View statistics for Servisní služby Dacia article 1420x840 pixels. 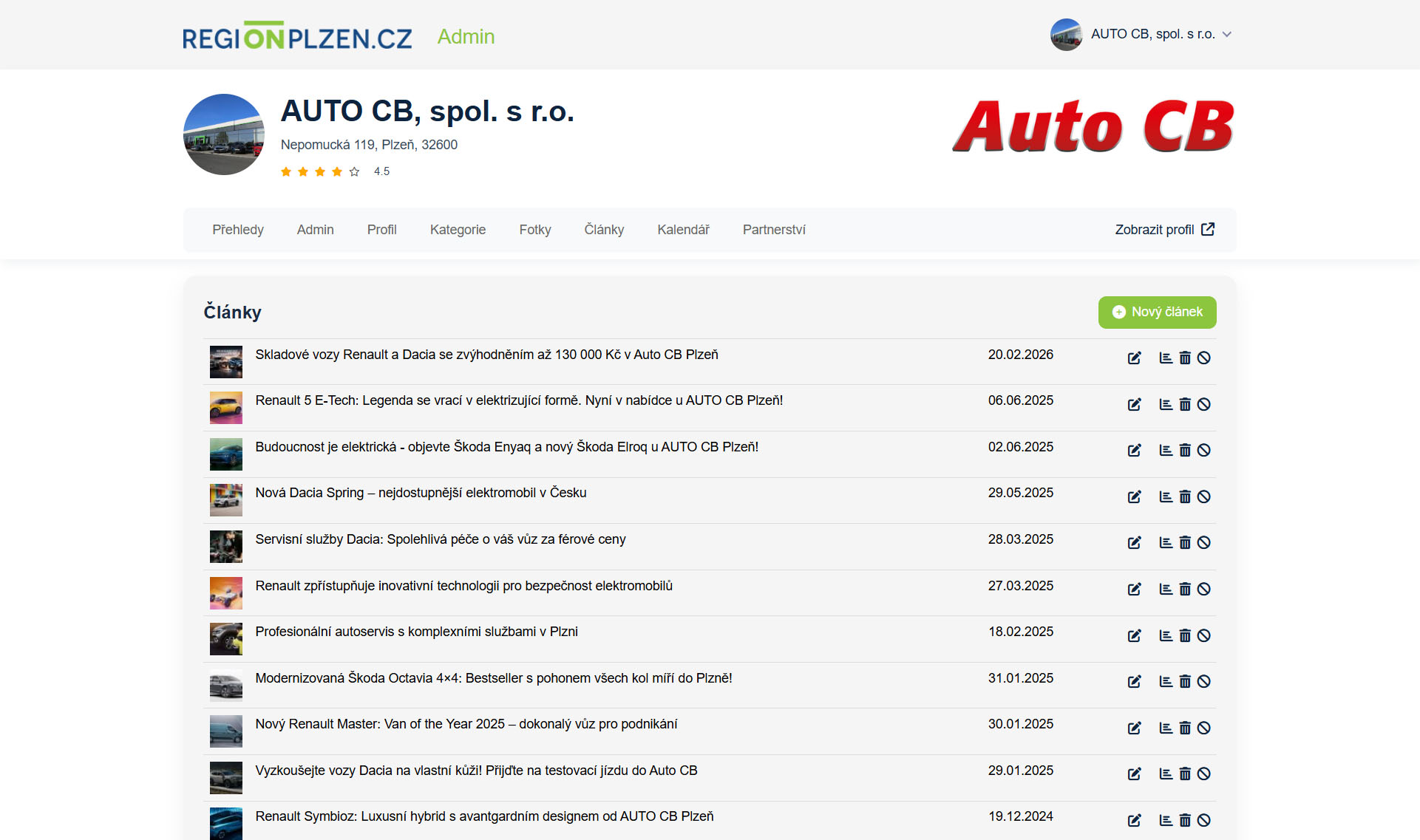coord(1166,543)
